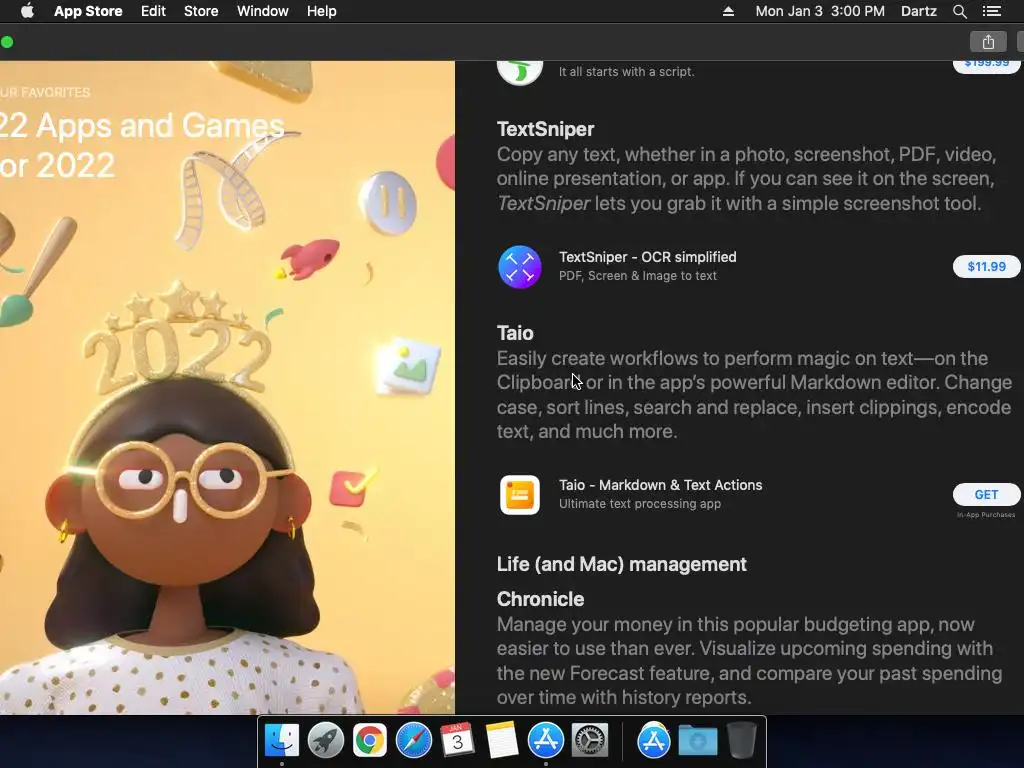1024x768 pixels.
Task: Click 'Apps and Games' banner title
Action: click(161, 125)
